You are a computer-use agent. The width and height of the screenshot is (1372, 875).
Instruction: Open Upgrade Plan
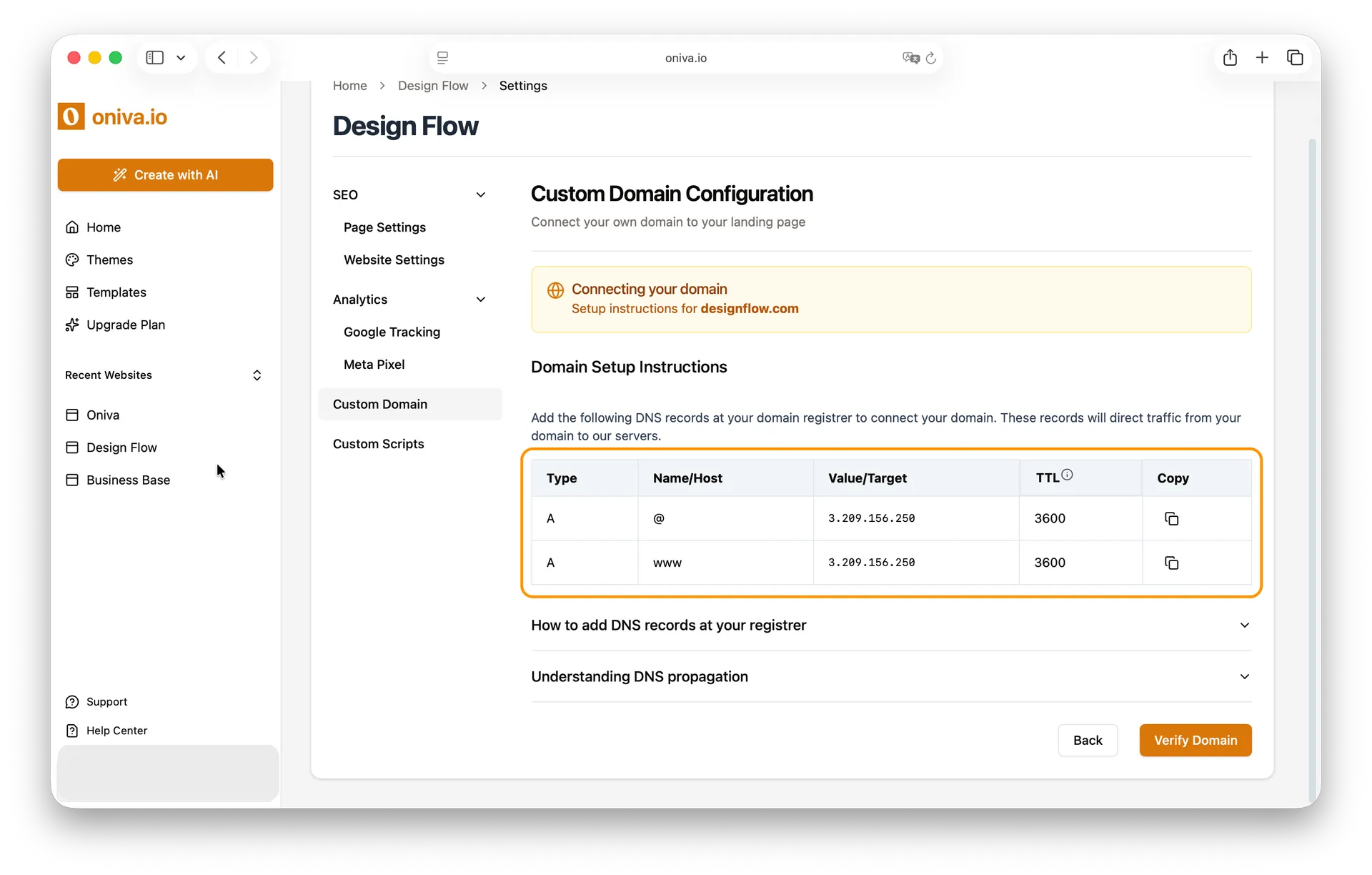click(x=125, y=325)
